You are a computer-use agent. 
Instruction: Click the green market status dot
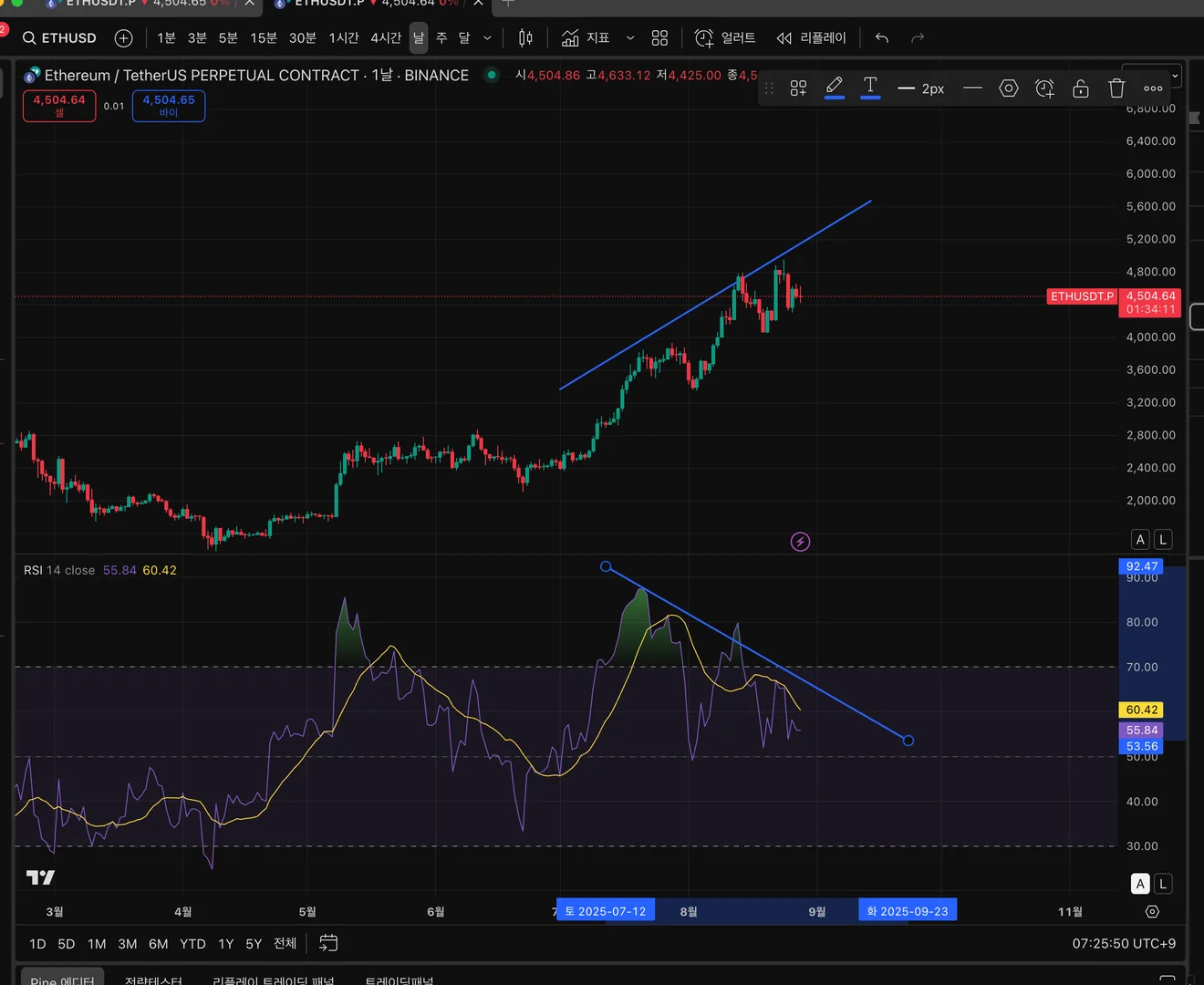pyautogui.click(x=492, y=75)
